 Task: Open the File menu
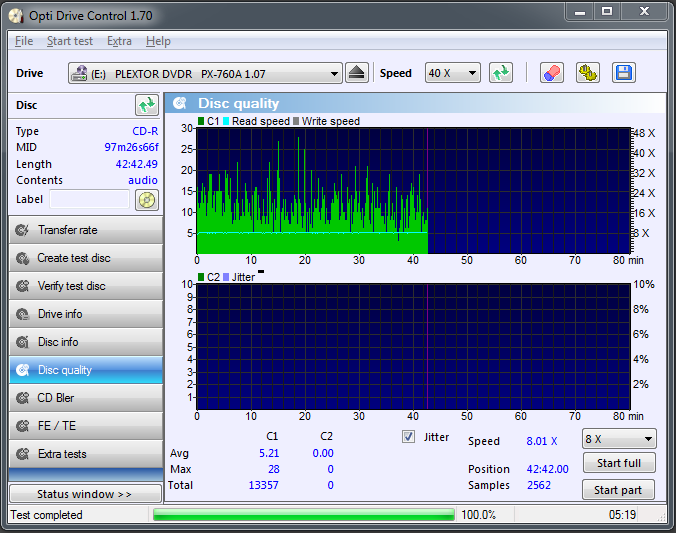click(x=24, y=41)
